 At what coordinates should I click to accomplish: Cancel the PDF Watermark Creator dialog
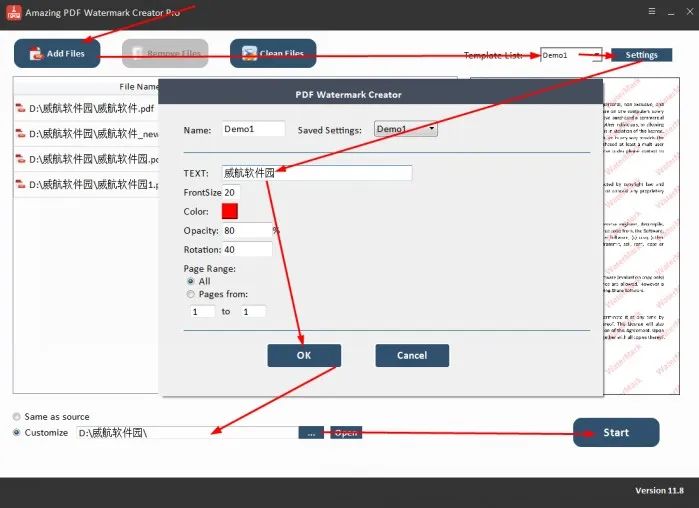click(x=412, y=355)
